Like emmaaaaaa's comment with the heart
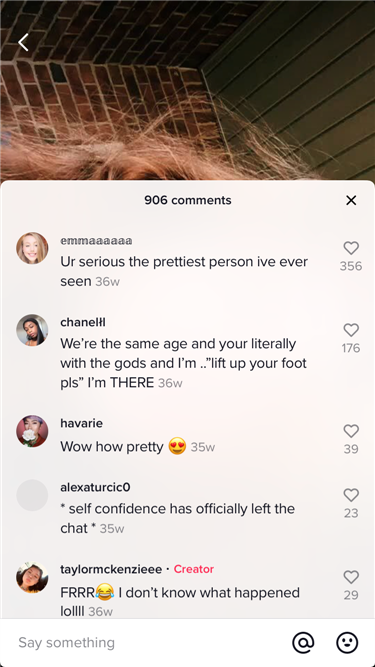Viewport: 375px width, 667px height. [351, 248]
